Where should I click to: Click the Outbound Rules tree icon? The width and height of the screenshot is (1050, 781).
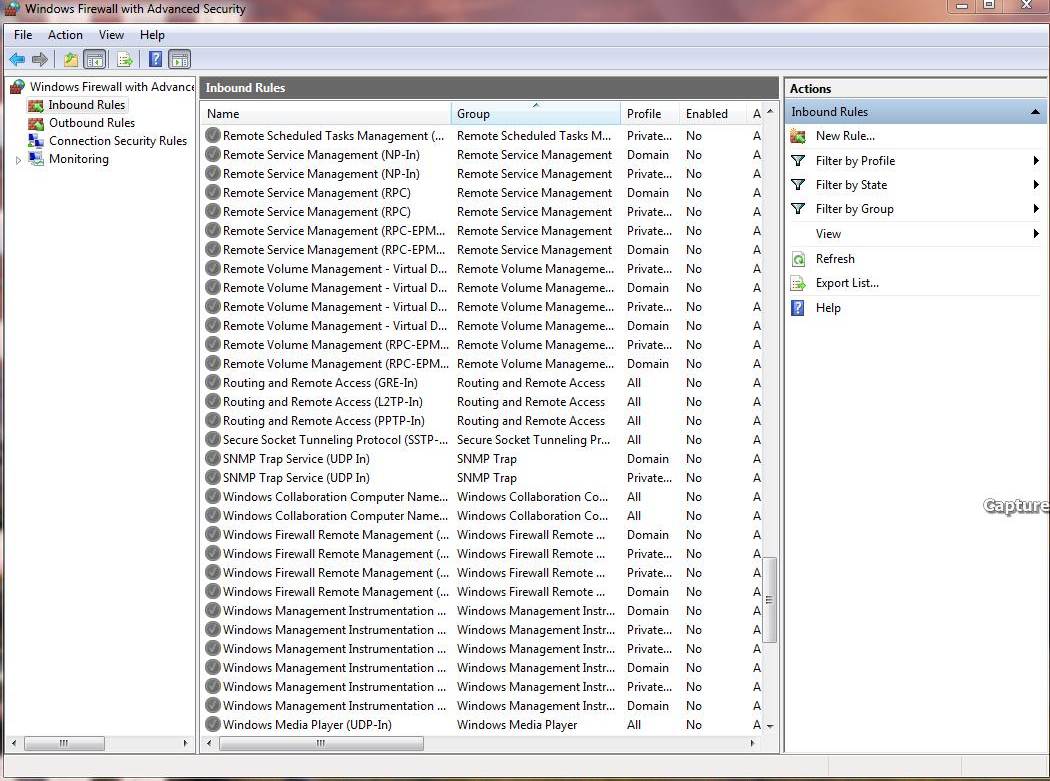tap(35, 123)
